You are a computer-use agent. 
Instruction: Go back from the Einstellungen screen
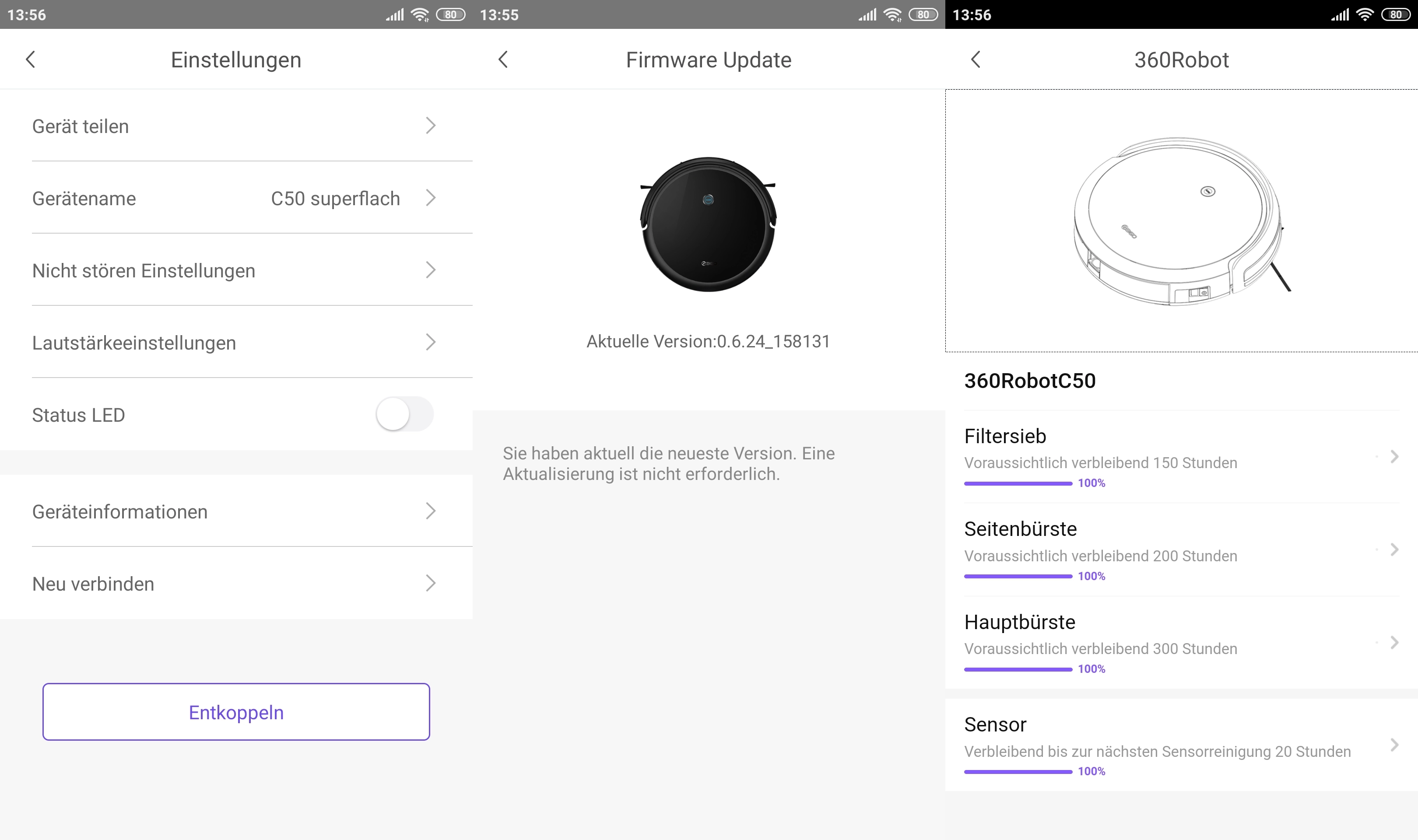(x=31, y=59)
